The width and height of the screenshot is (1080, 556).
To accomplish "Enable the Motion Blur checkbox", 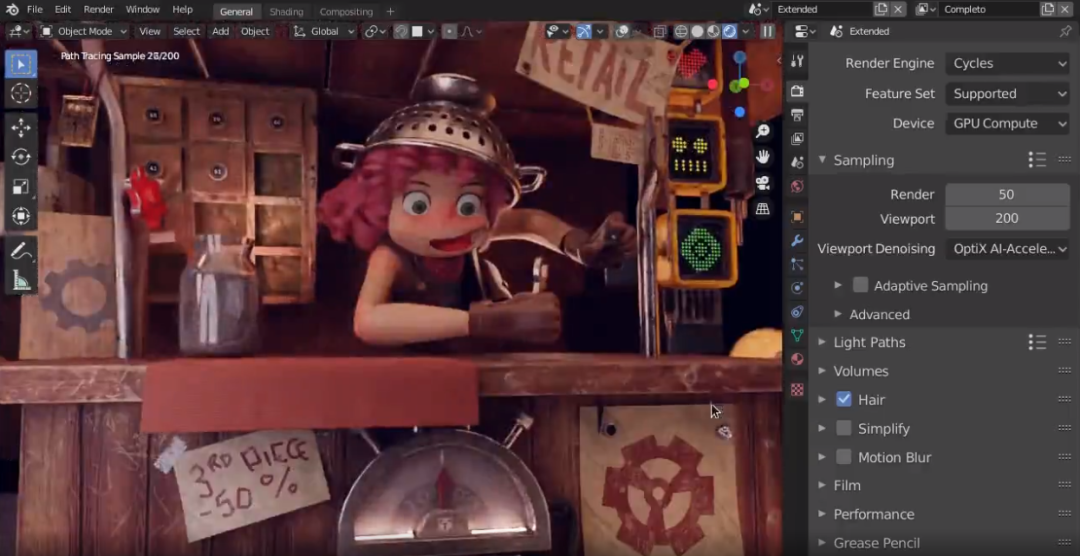I will (844, 457).
